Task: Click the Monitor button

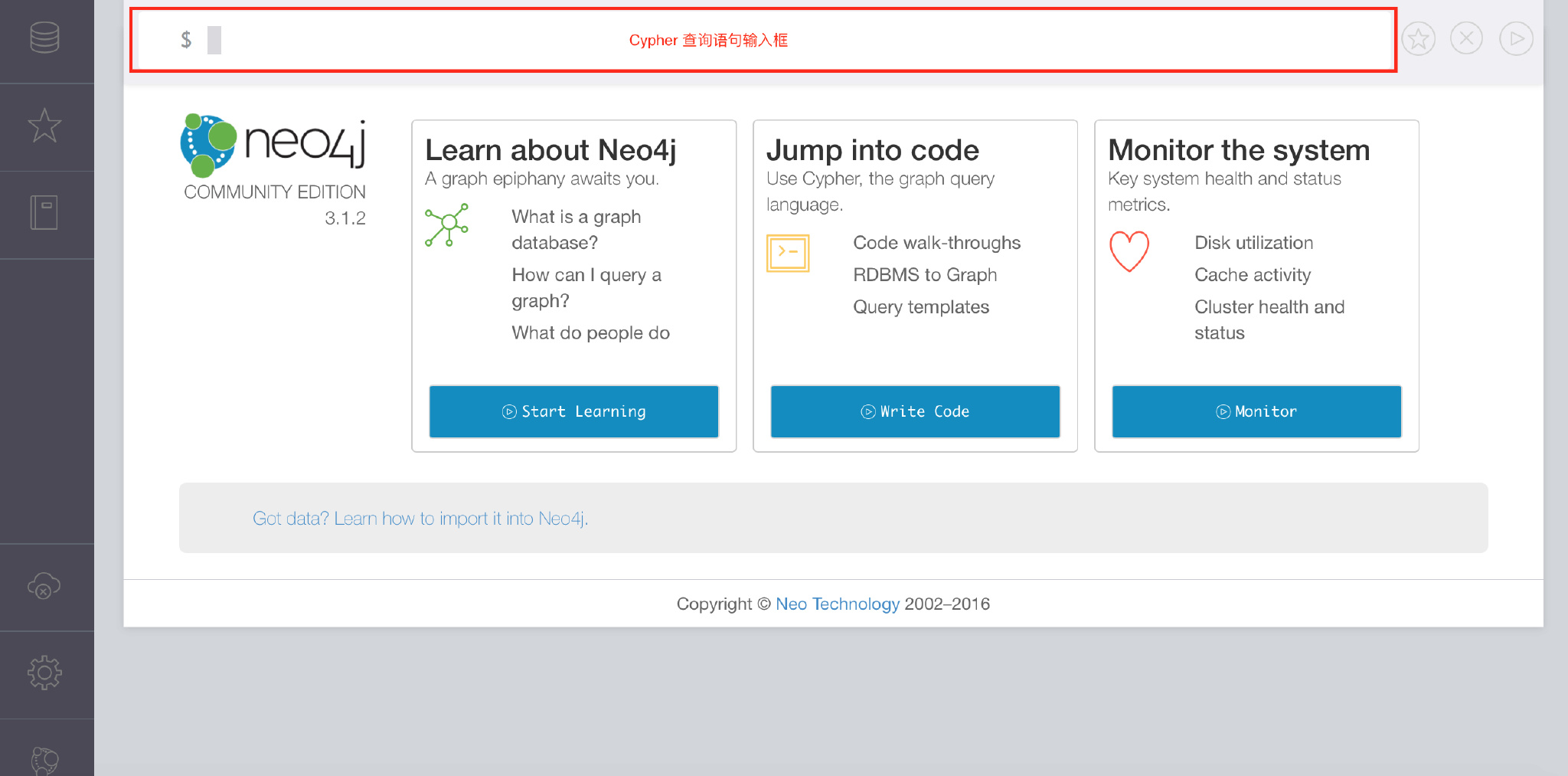Action: click(1256, 411)
